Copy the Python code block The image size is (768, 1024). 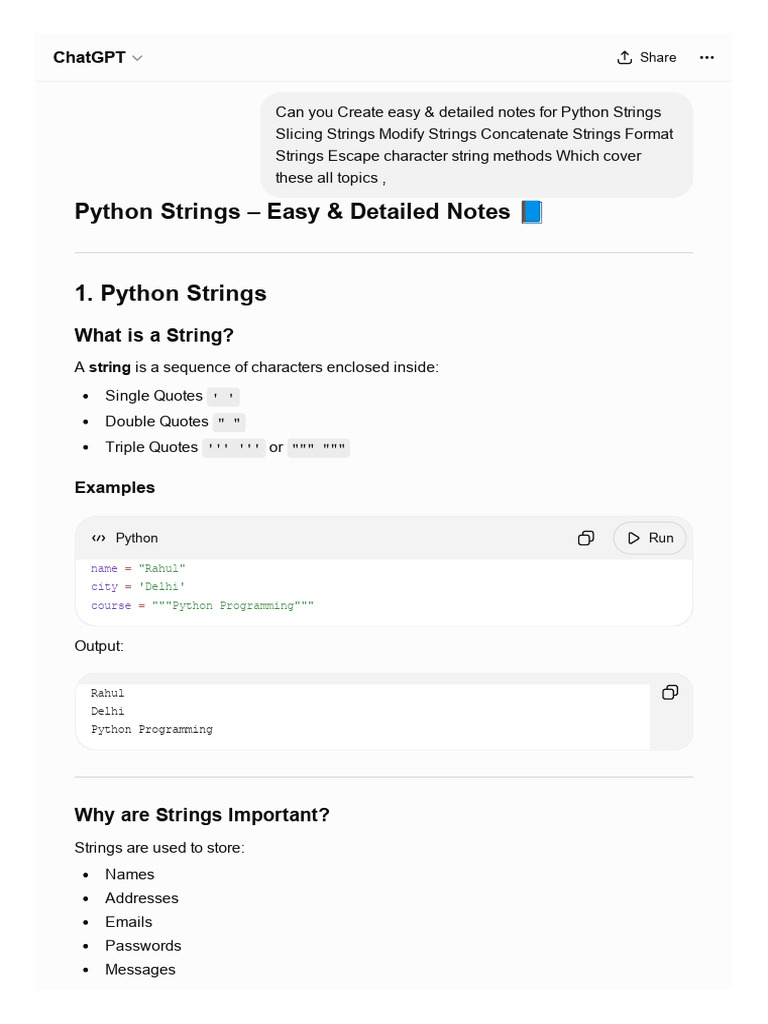tap(586, 538)
